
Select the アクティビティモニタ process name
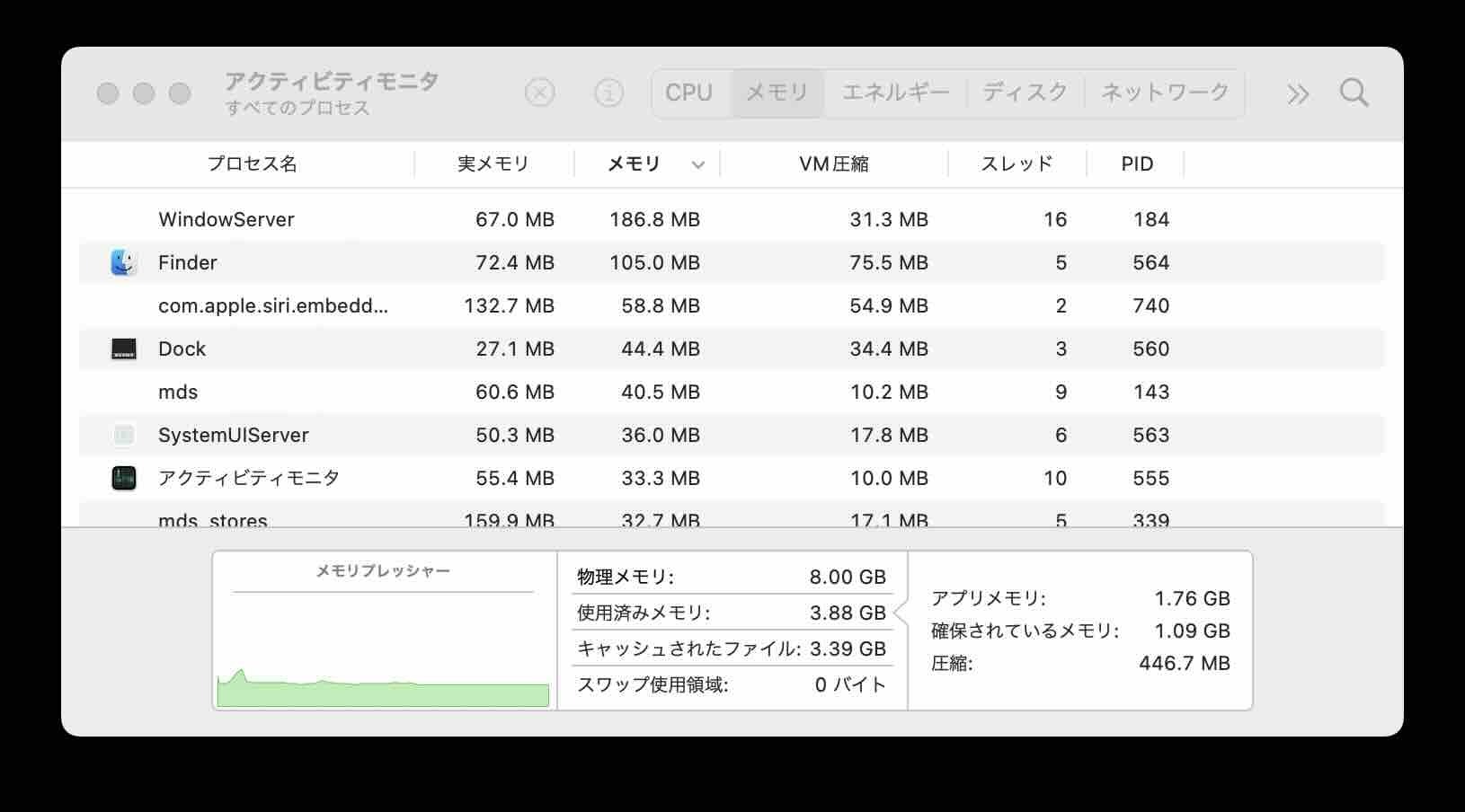click(249, 478)
